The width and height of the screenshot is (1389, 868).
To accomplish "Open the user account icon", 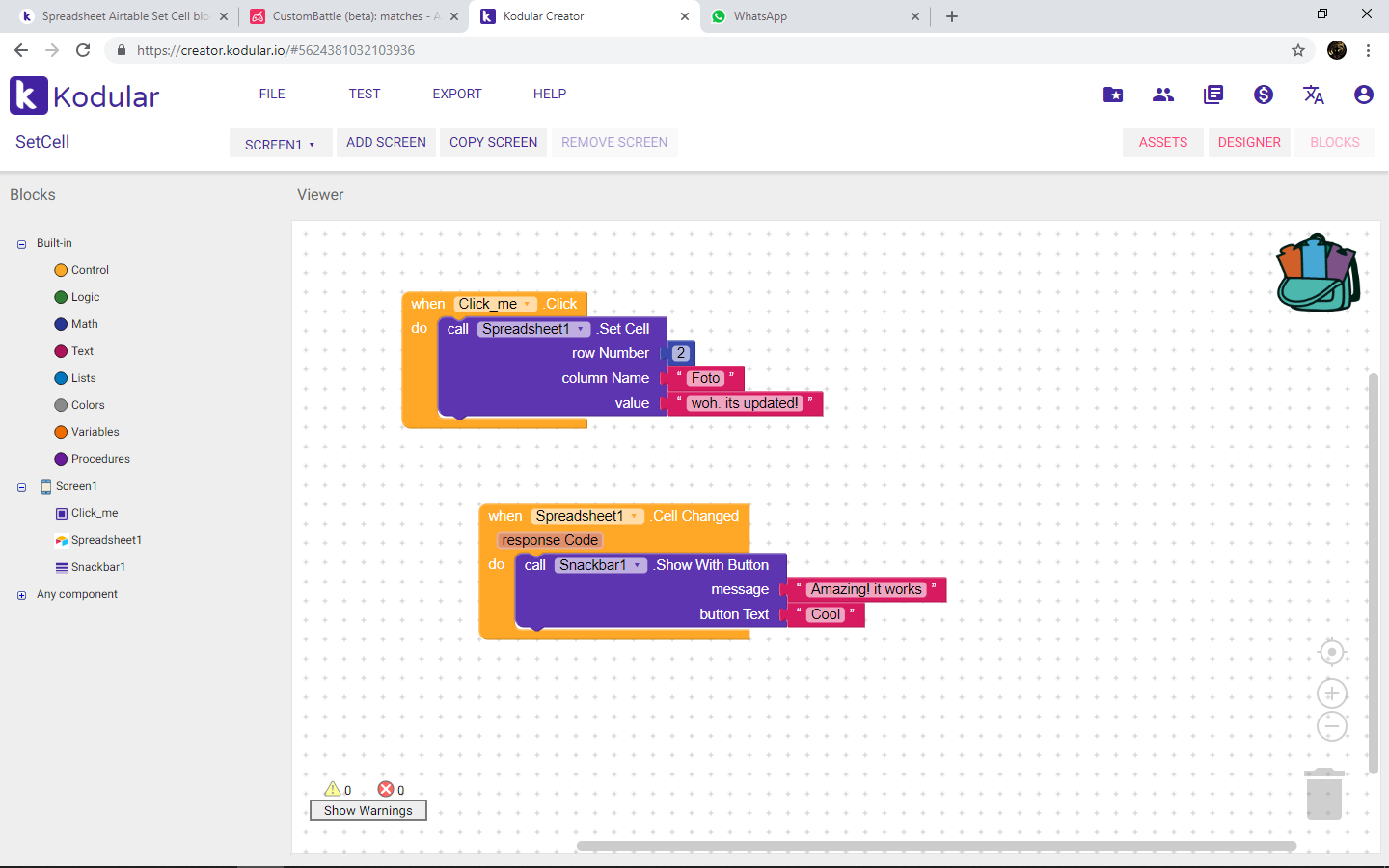I will [1364, 95].
